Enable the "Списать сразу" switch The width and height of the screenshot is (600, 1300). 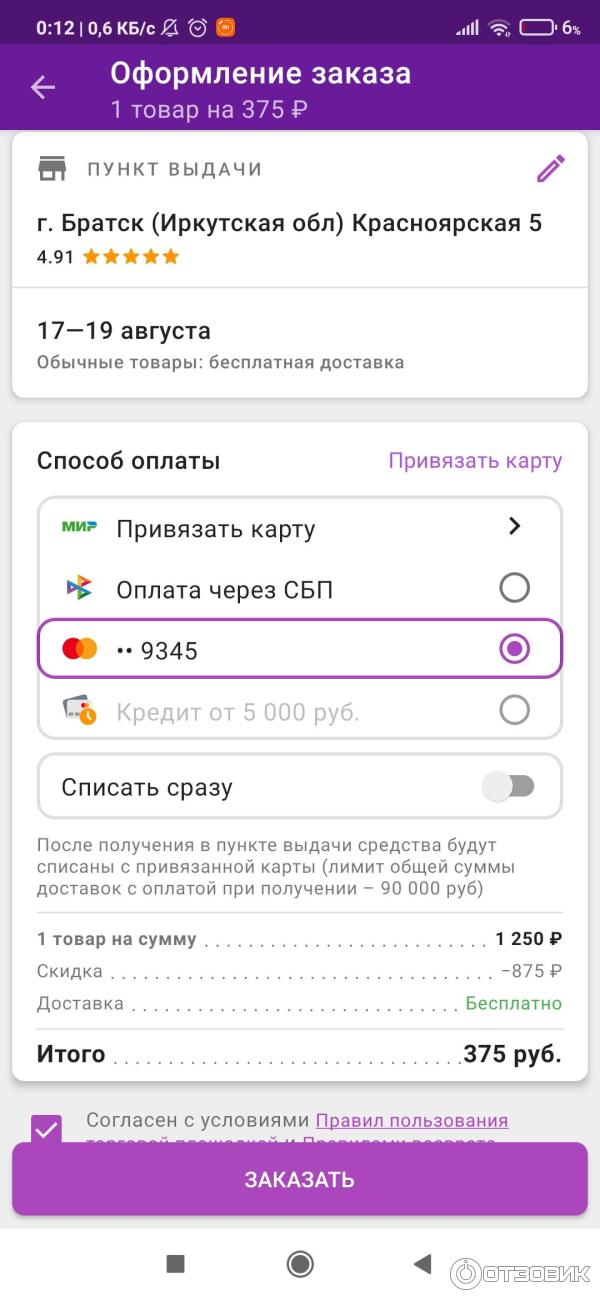(509, 787)
